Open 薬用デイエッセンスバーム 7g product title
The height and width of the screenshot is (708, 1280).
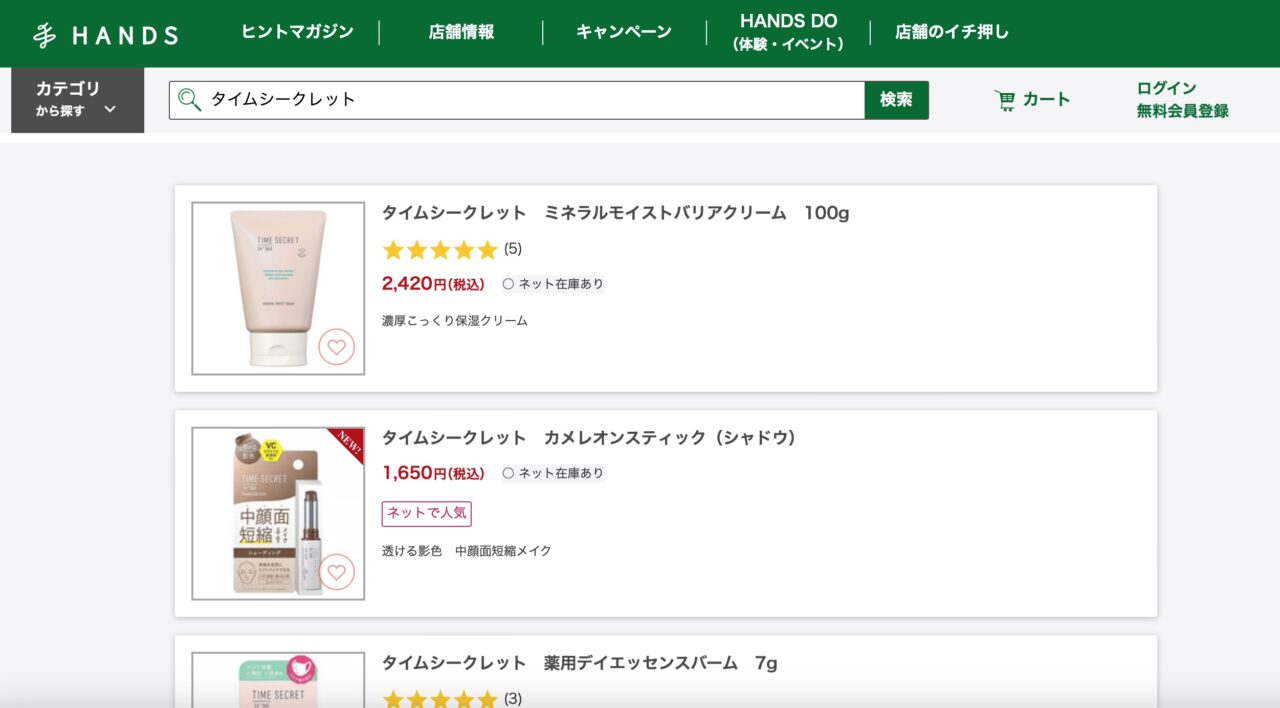[579, 663]
